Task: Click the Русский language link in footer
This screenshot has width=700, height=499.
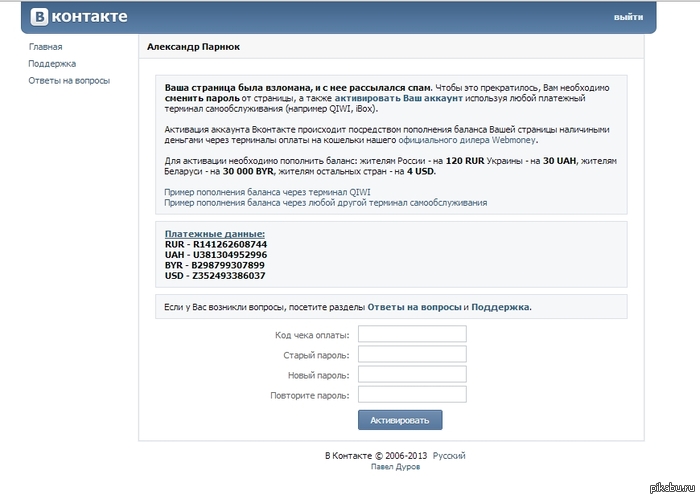Action: coord(449,456)
